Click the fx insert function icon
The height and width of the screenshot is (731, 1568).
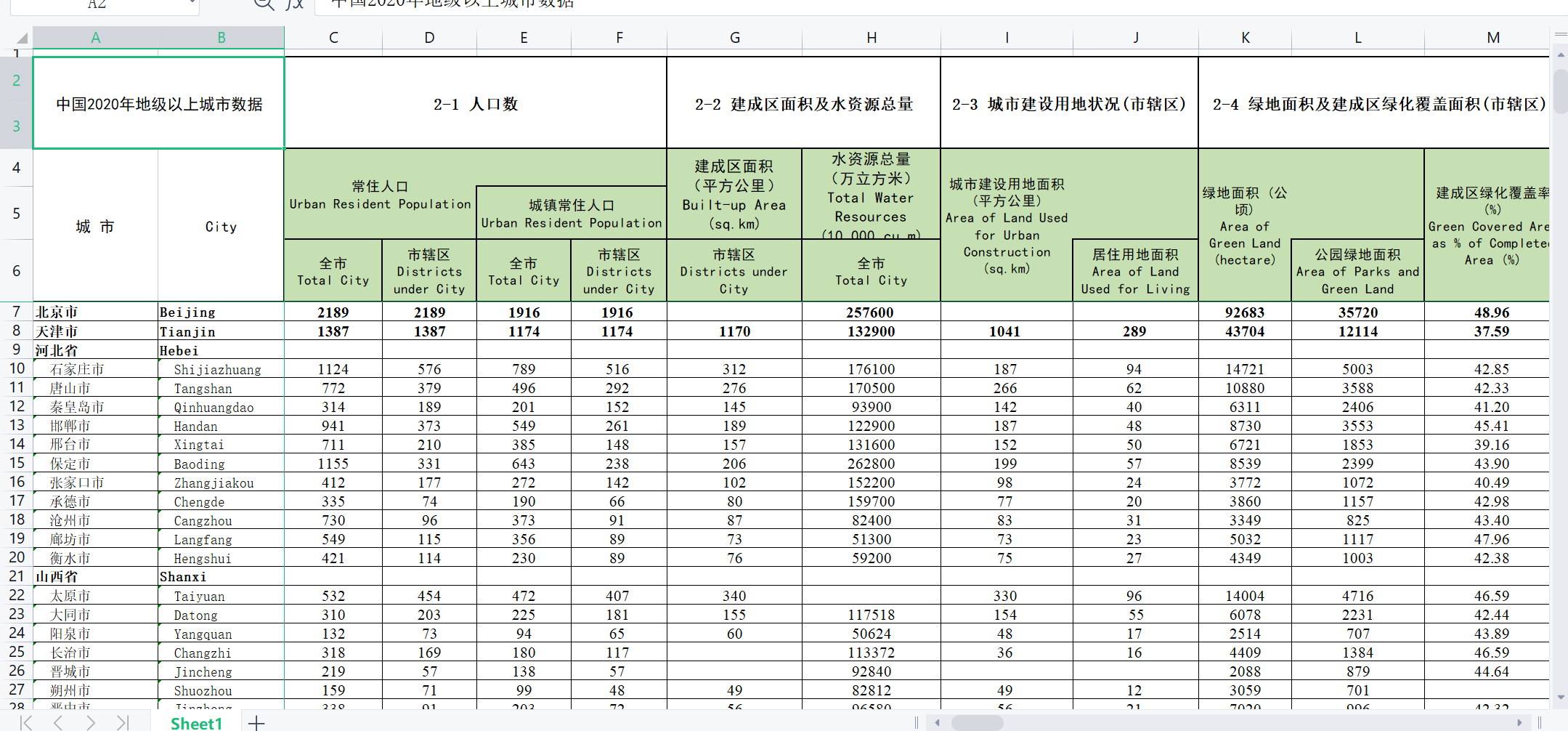[294, 4]
